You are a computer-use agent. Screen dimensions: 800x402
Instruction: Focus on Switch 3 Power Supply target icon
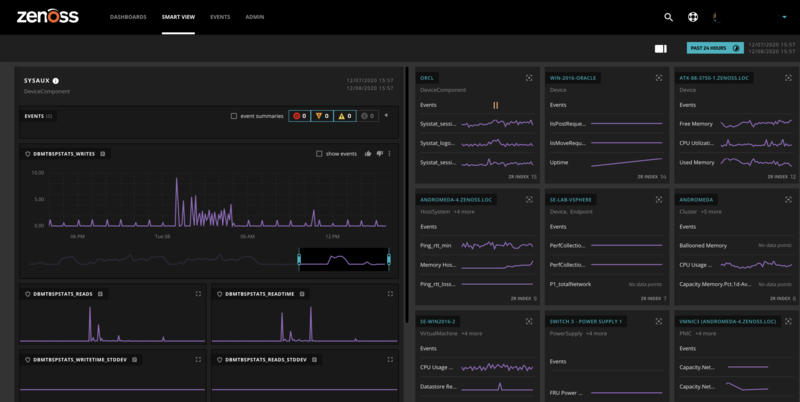[659, 321]
